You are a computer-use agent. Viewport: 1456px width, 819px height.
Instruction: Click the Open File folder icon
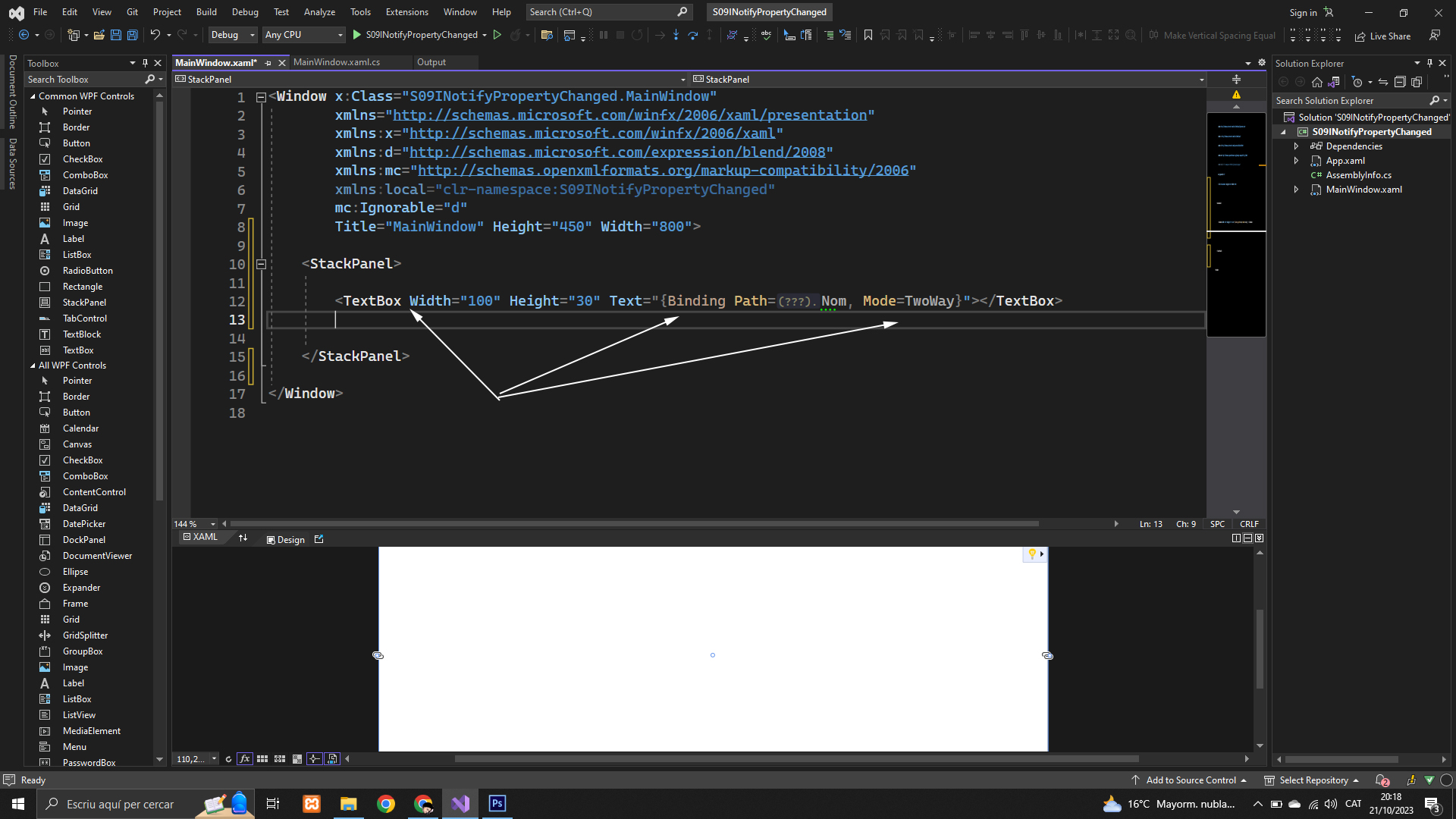[99, 35]
